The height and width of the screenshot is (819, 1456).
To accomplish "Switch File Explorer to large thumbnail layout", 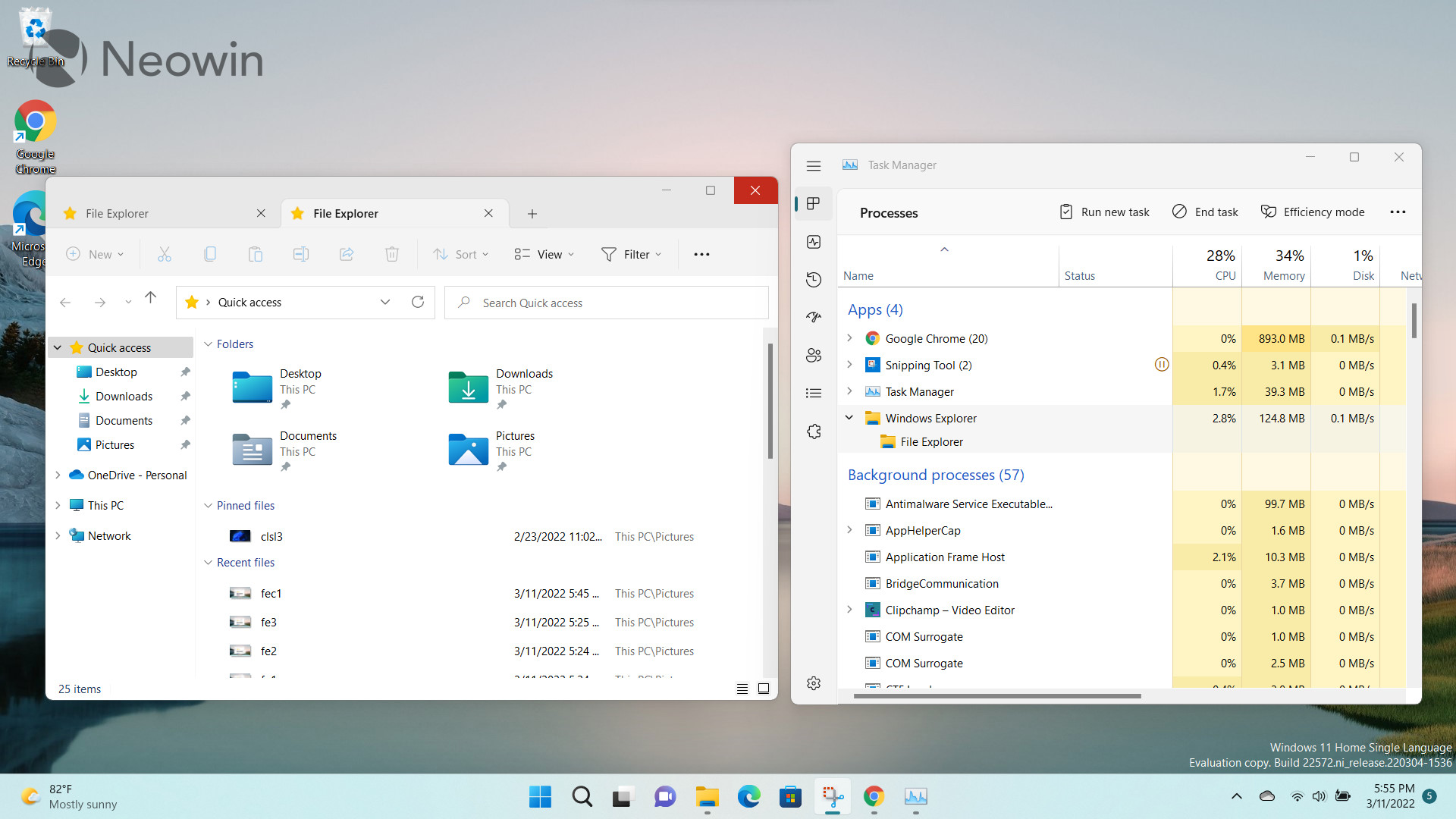I will 764,689.
